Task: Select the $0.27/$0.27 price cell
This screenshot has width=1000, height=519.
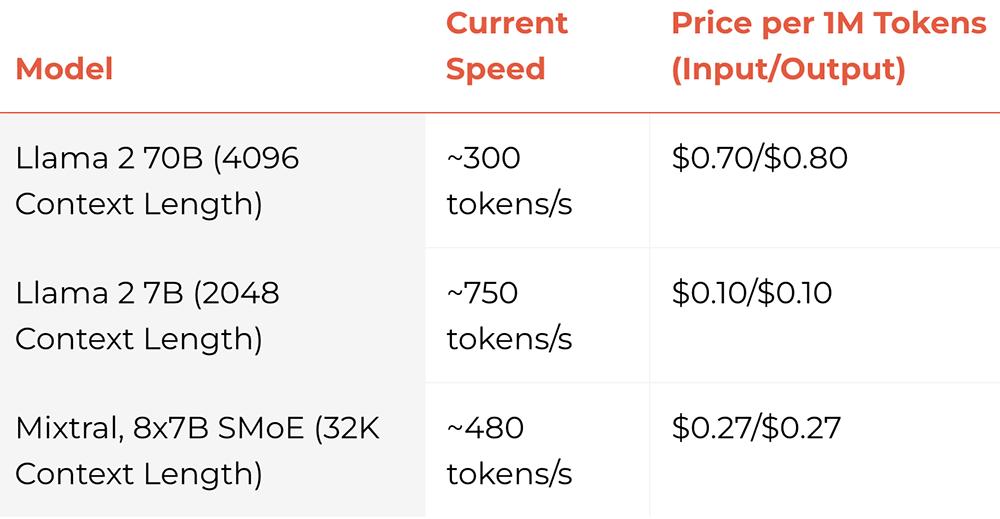Action: (x=757, y=428)
